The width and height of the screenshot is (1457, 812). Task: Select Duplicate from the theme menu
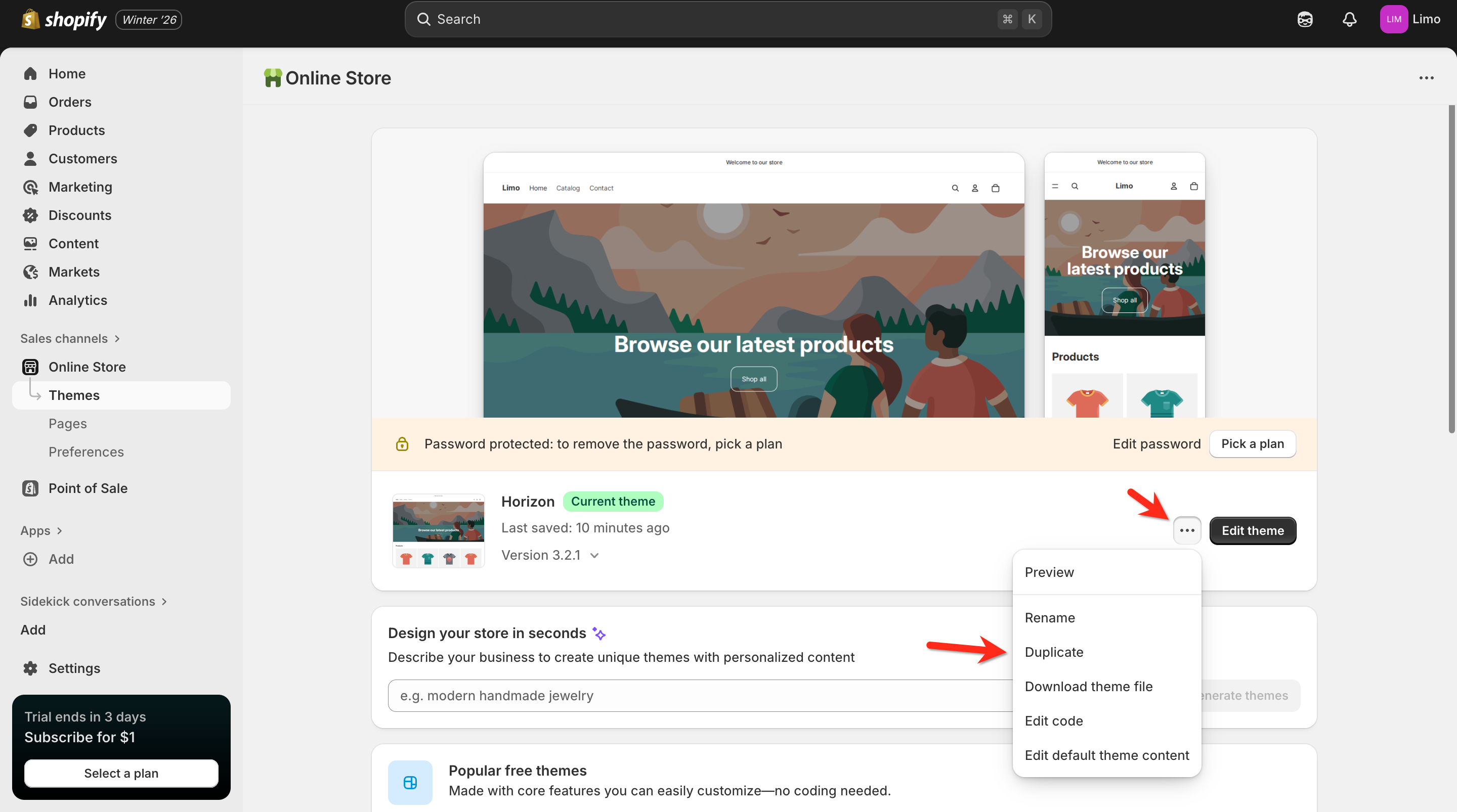pos(1054,651)
